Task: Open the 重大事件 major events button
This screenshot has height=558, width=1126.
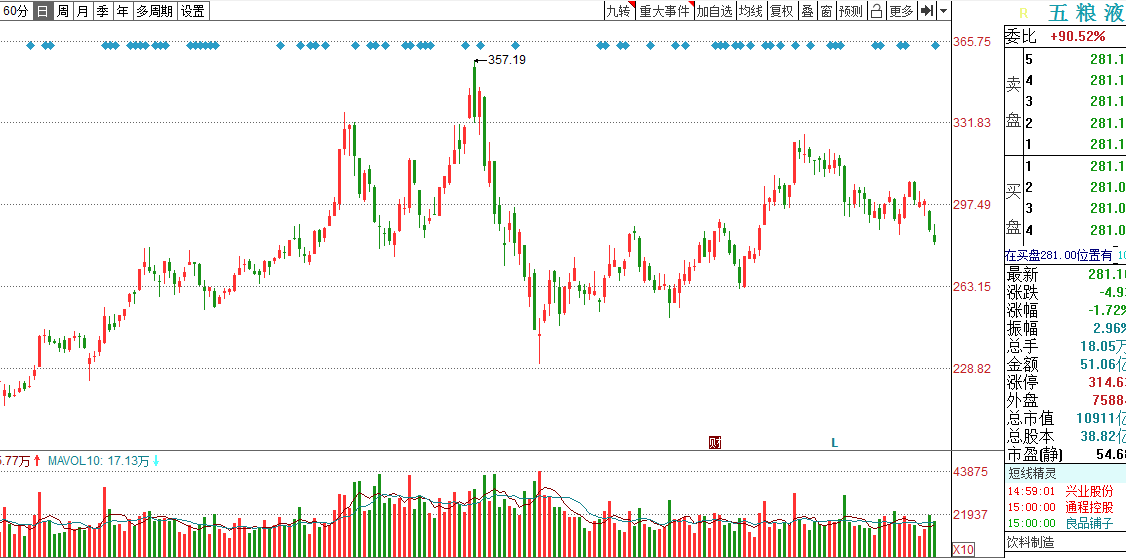Action: pyautogui.click(x=664, y=11)
